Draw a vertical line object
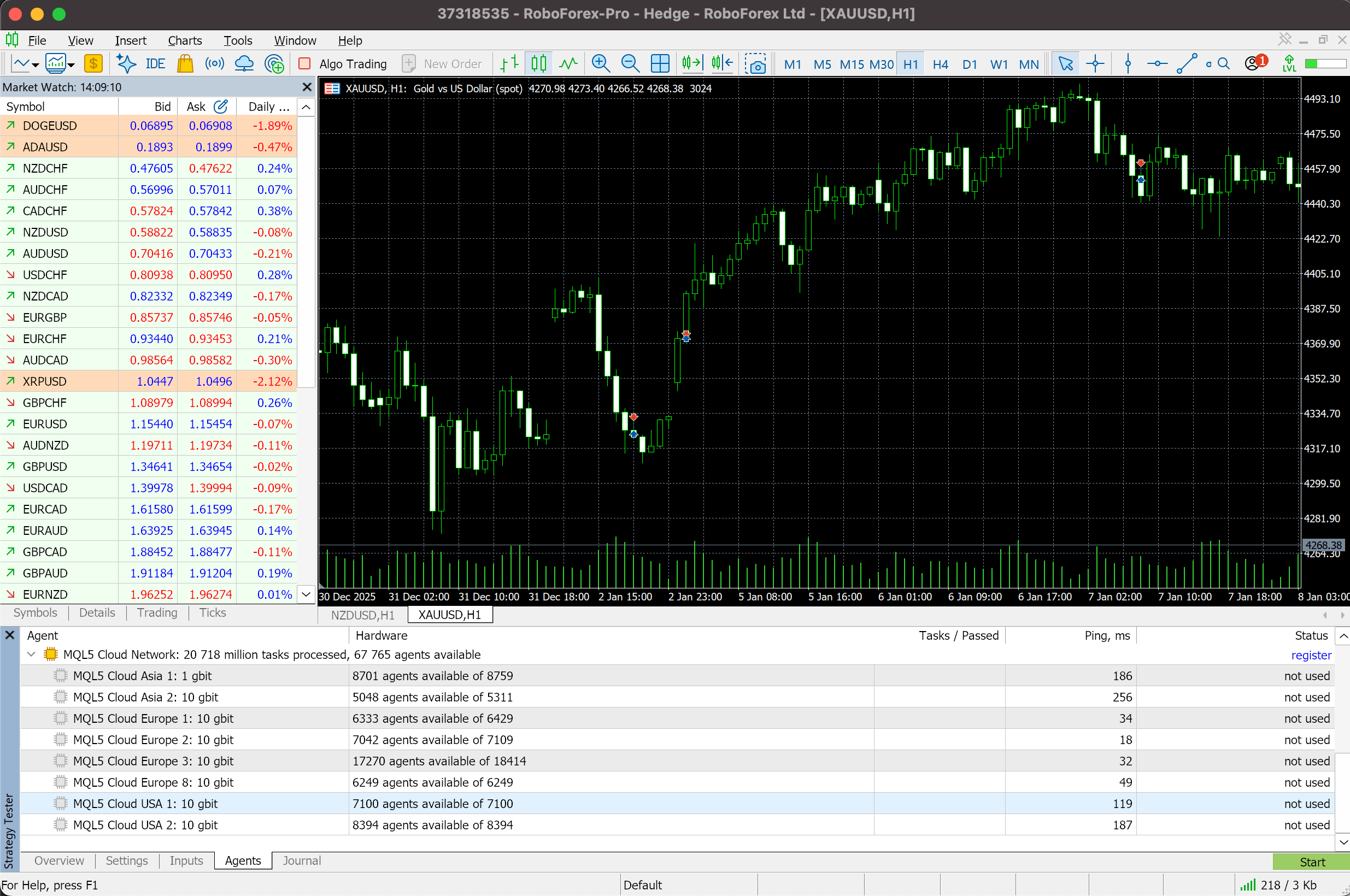Image resolution: width=1350 pixels, height=896 pixels. [1128, 63]
